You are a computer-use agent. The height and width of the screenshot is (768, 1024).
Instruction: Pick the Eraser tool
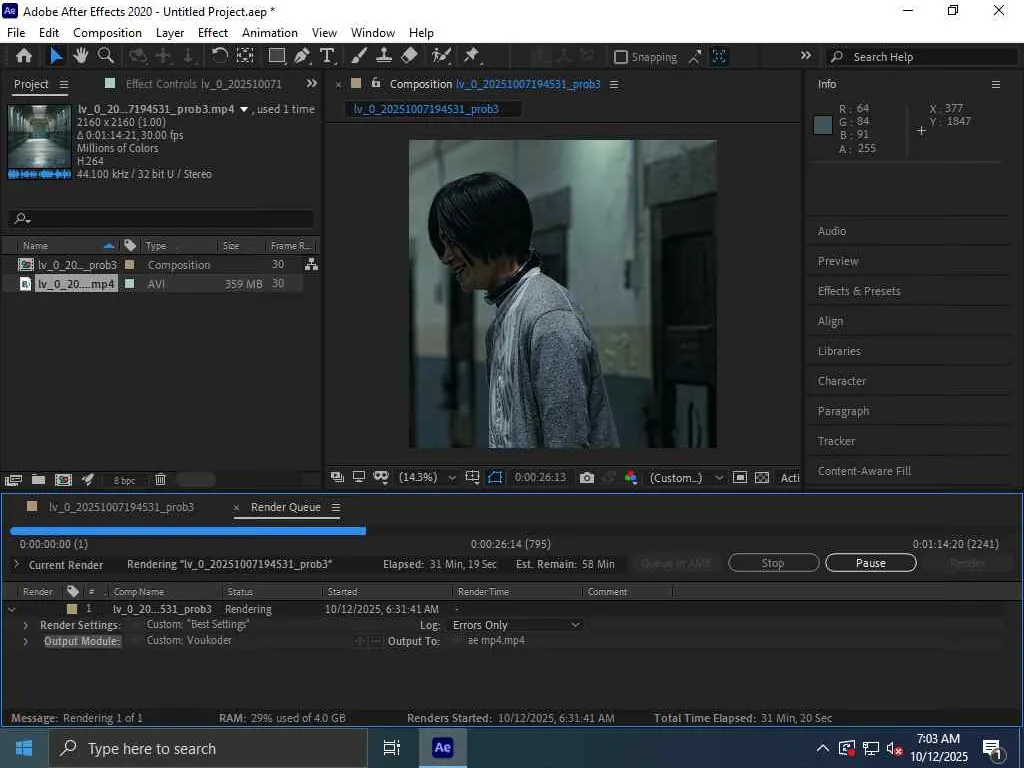409,56
